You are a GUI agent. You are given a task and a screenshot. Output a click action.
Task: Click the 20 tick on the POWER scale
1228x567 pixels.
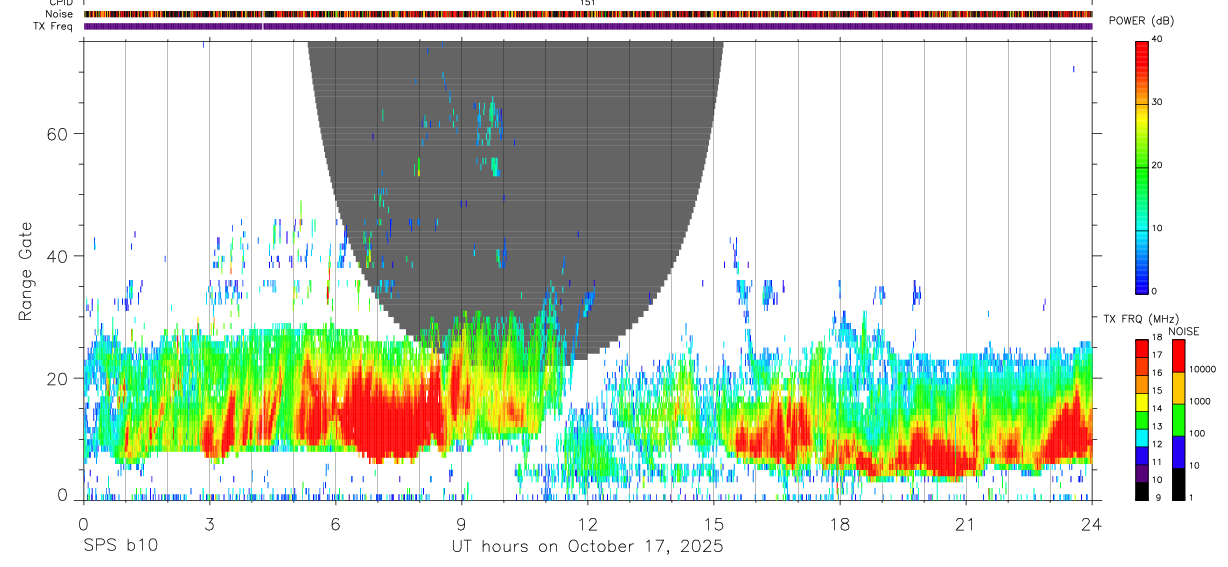(1158, 165)
